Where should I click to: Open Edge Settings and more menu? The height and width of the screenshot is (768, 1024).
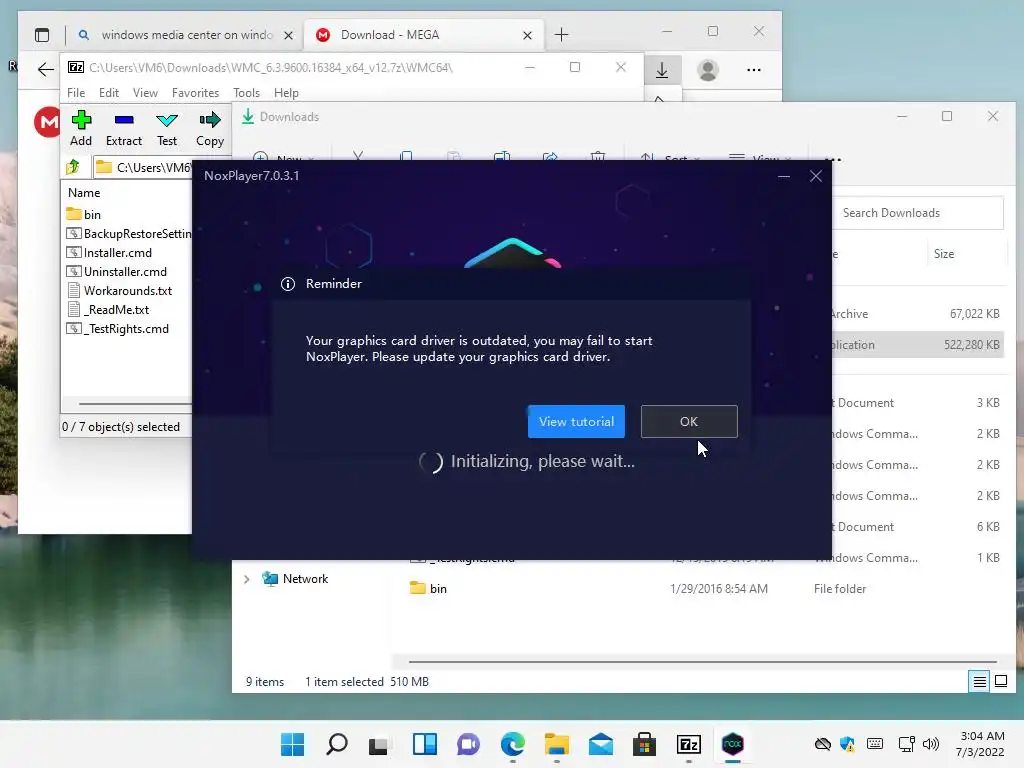(x=754, y=70)
